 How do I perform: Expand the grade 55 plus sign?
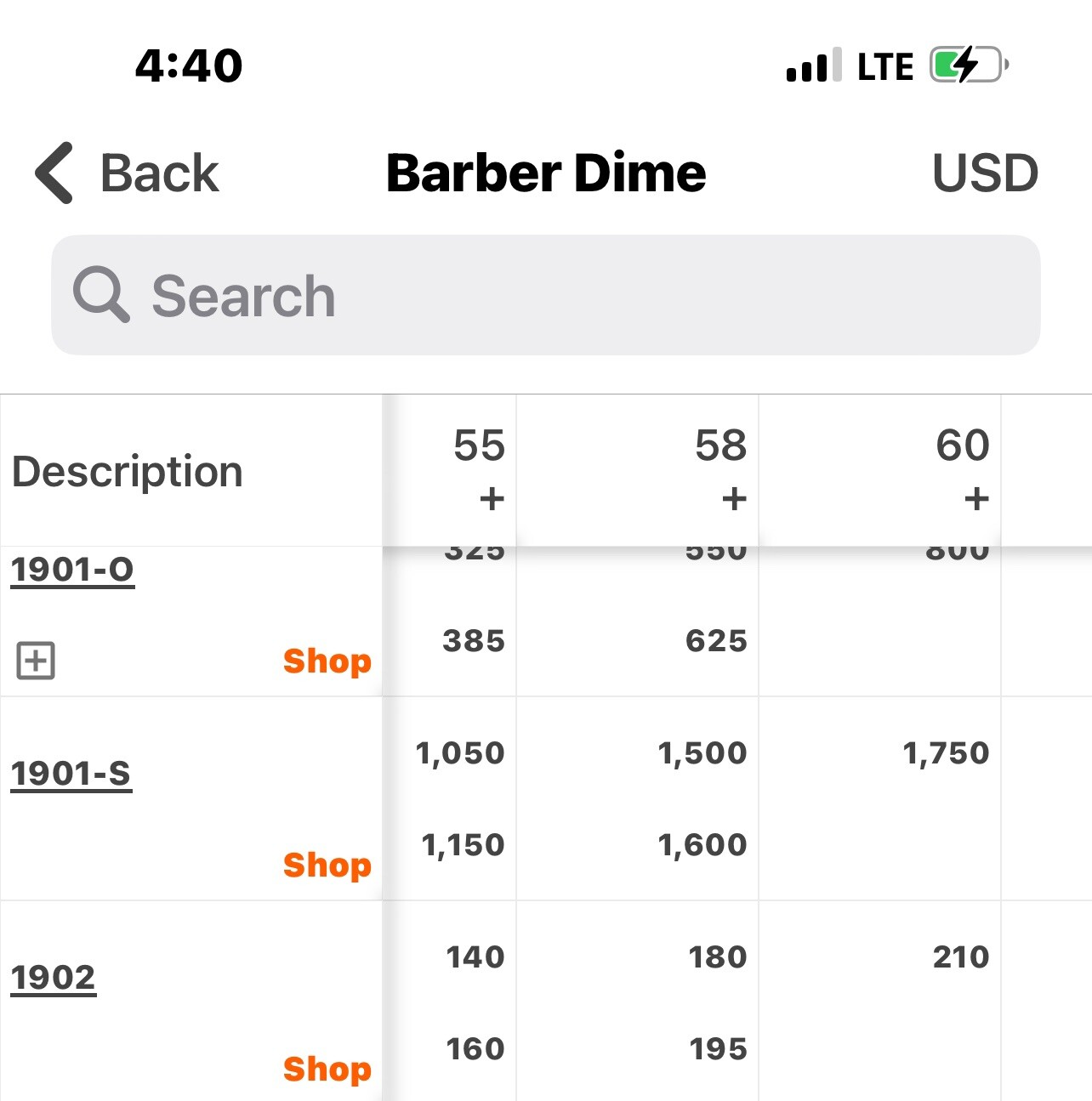(492, 499)
